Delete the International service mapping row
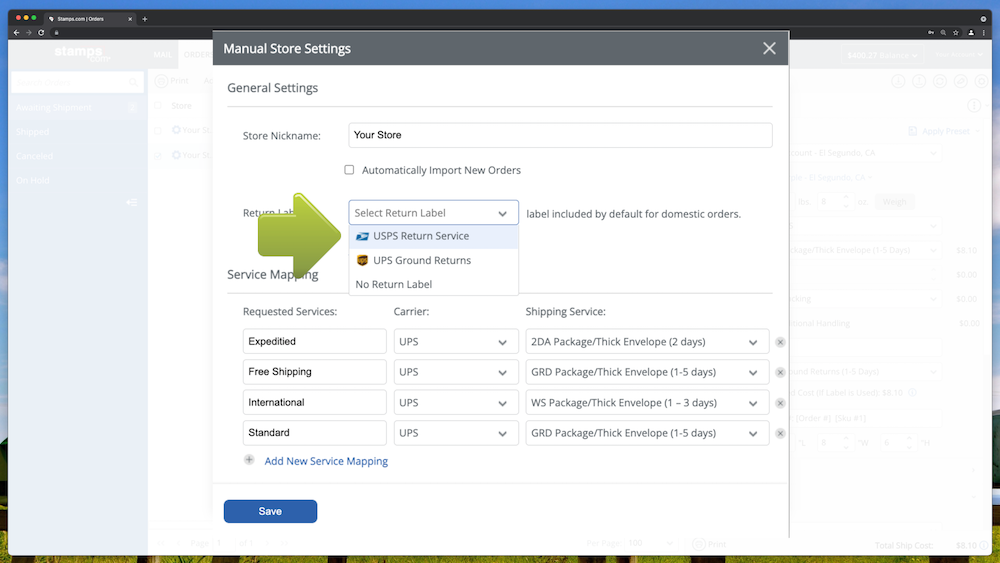 (x=780, y=403)
